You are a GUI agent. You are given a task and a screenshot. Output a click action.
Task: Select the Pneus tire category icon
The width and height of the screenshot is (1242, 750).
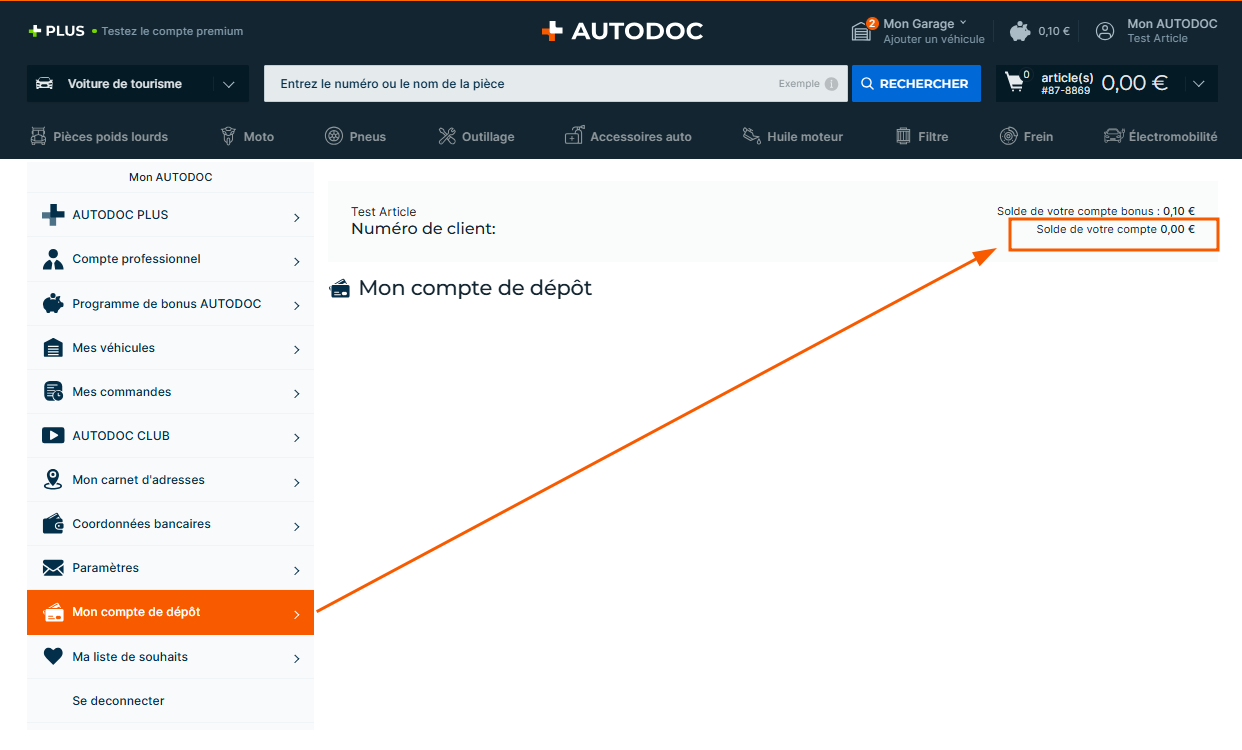(x=334, y=136)
